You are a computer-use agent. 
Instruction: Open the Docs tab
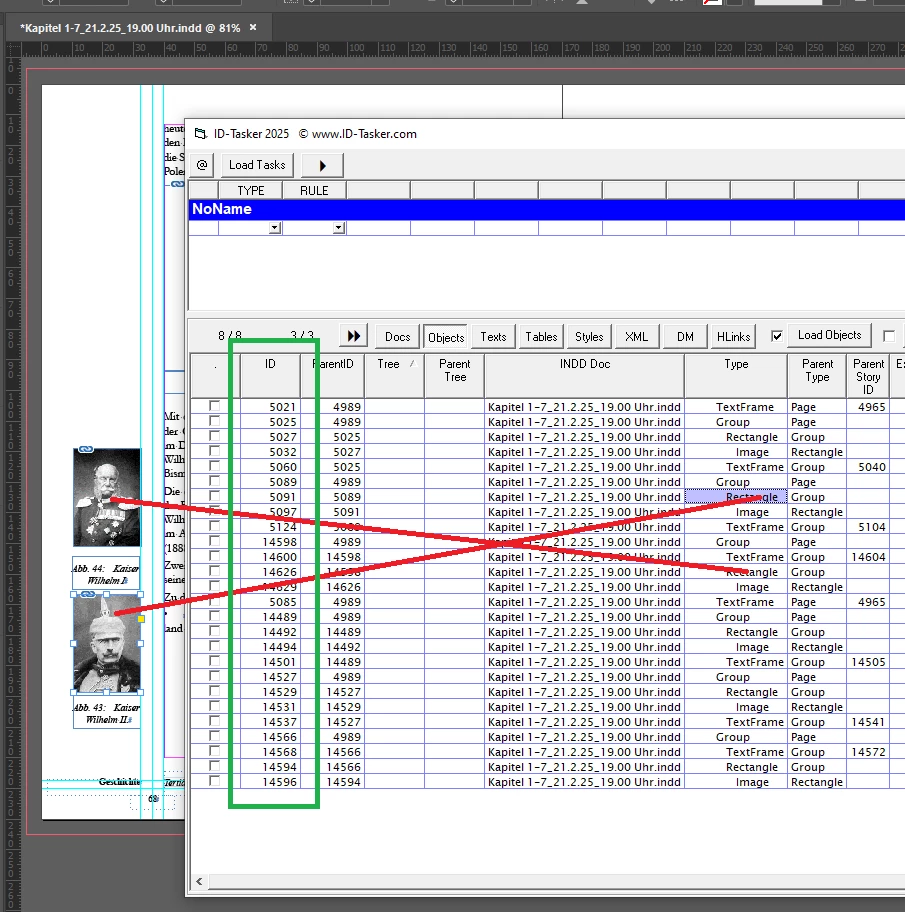pyautogui.click(x=397, y=337)
